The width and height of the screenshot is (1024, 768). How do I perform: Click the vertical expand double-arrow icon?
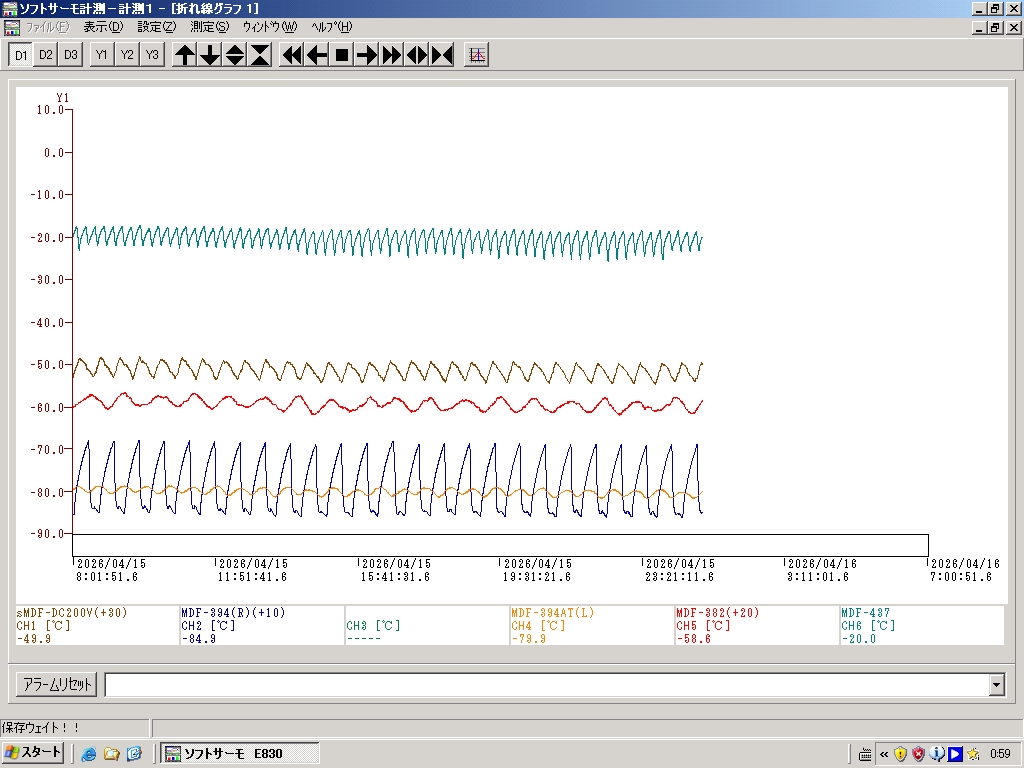(235, 55)
